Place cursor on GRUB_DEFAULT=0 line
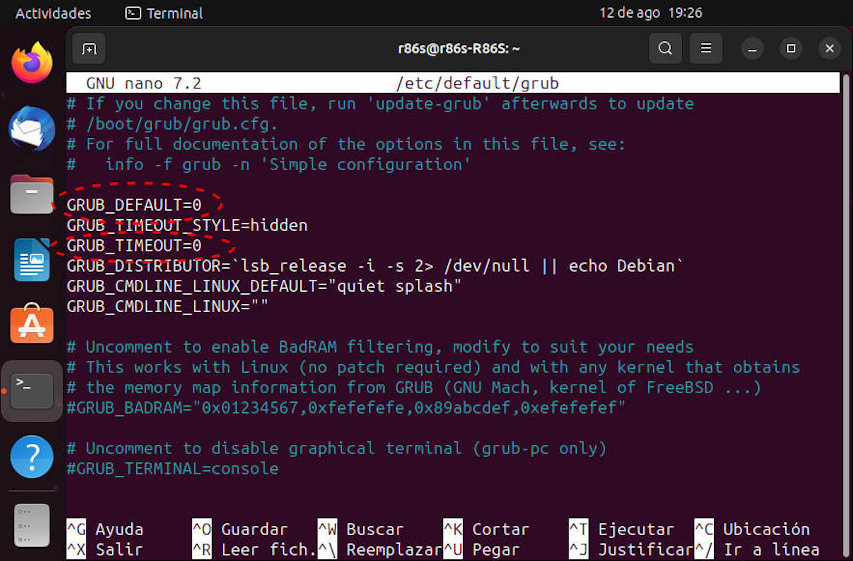Screen dimensions: 853x561 [x=134, y=205]
